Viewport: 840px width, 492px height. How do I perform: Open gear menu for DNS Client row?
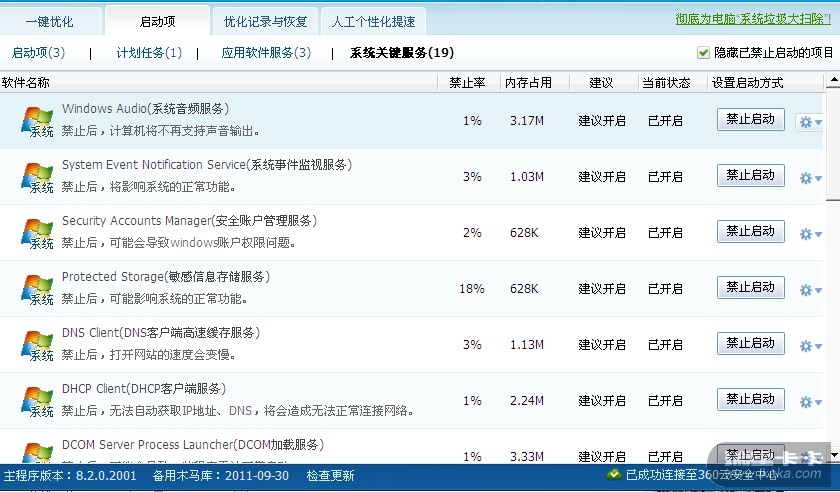coord(810,346)
